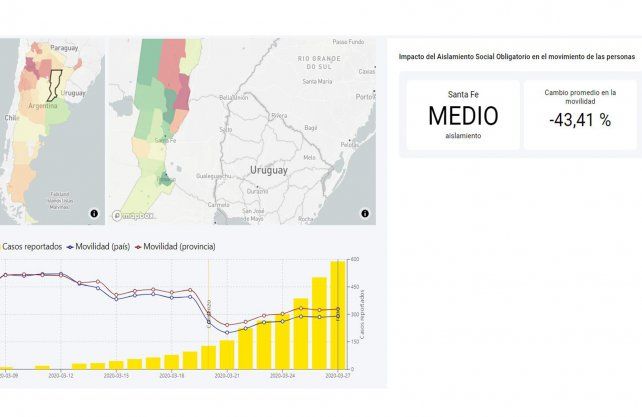The image size is (642, 417).
Task: Click the Rio Grande do Sul map label
Action: point(319,62)
